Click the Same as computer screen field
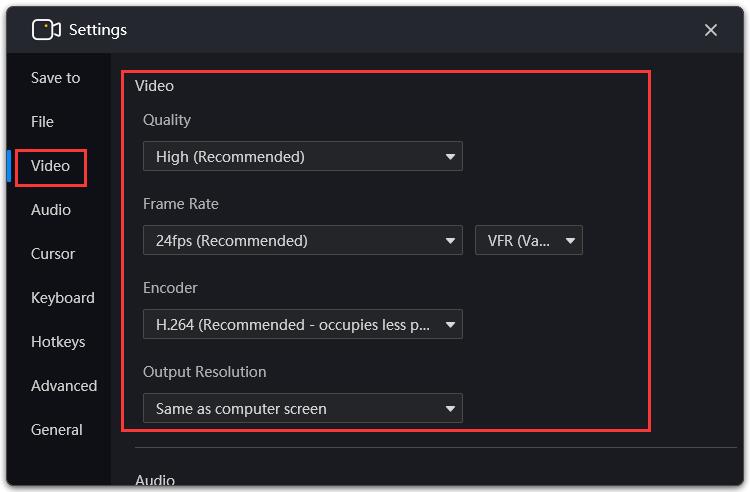 303,408
